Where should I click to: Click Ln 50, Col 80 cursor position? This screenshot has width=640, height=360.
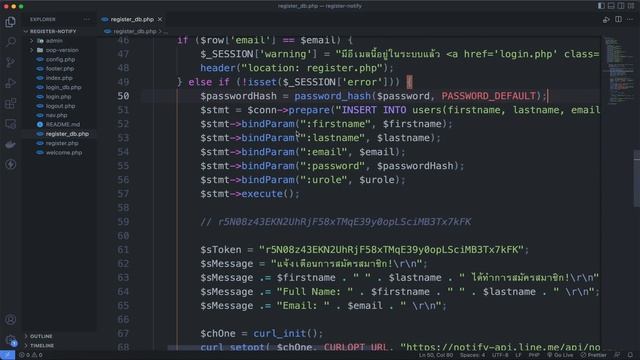coord(436,355)
